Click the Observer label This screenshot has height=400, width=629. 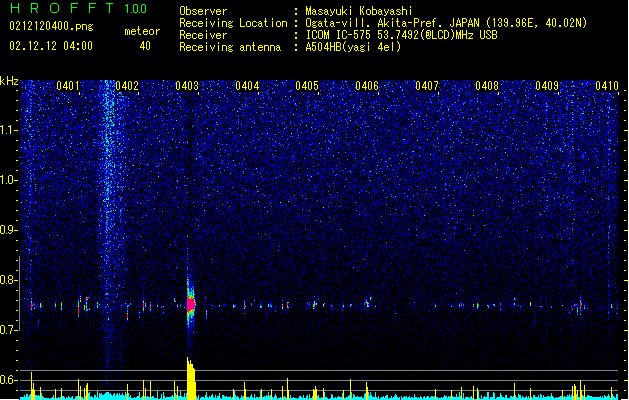click(x=203, y=11)
